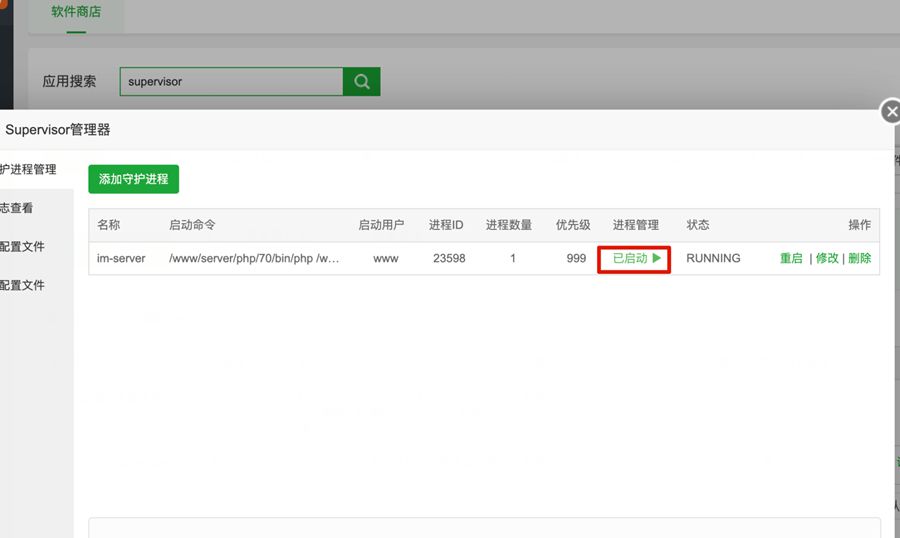The image size is (900, 538).
Task: Click the 进程管理 column header
Action: [636, 225]
